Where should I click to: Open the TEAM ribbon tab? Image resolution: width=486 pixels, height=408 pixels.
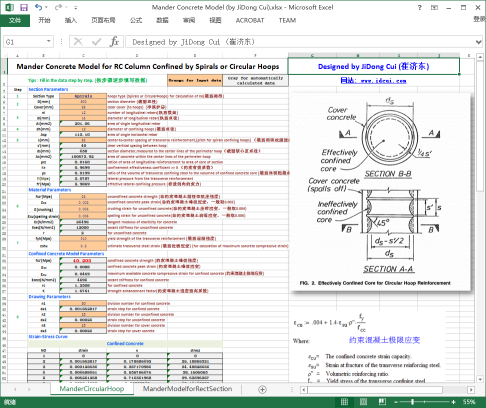coord(287,20)
